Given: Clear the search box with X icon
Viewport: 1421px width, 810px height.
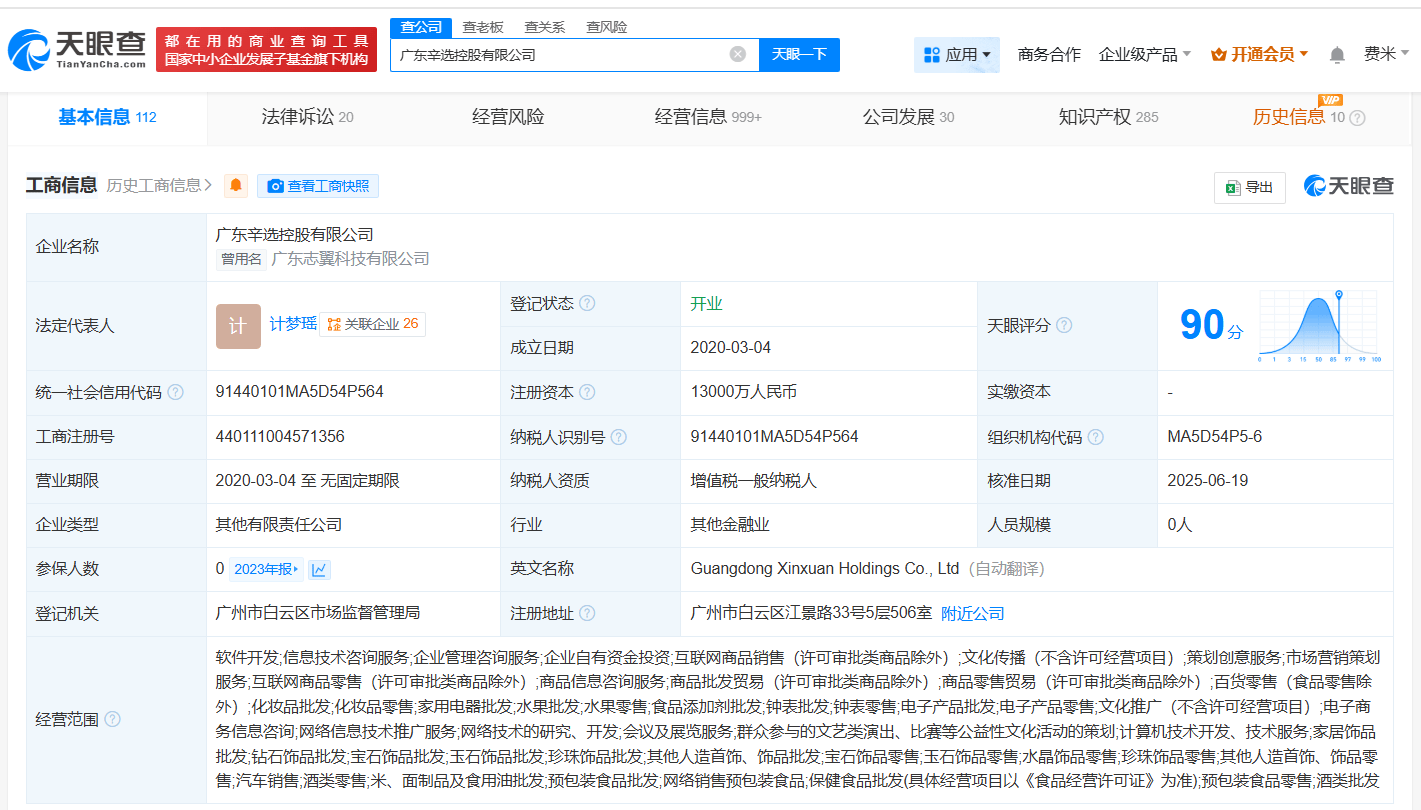Looking at the screenshot, I should pos(737,55).
